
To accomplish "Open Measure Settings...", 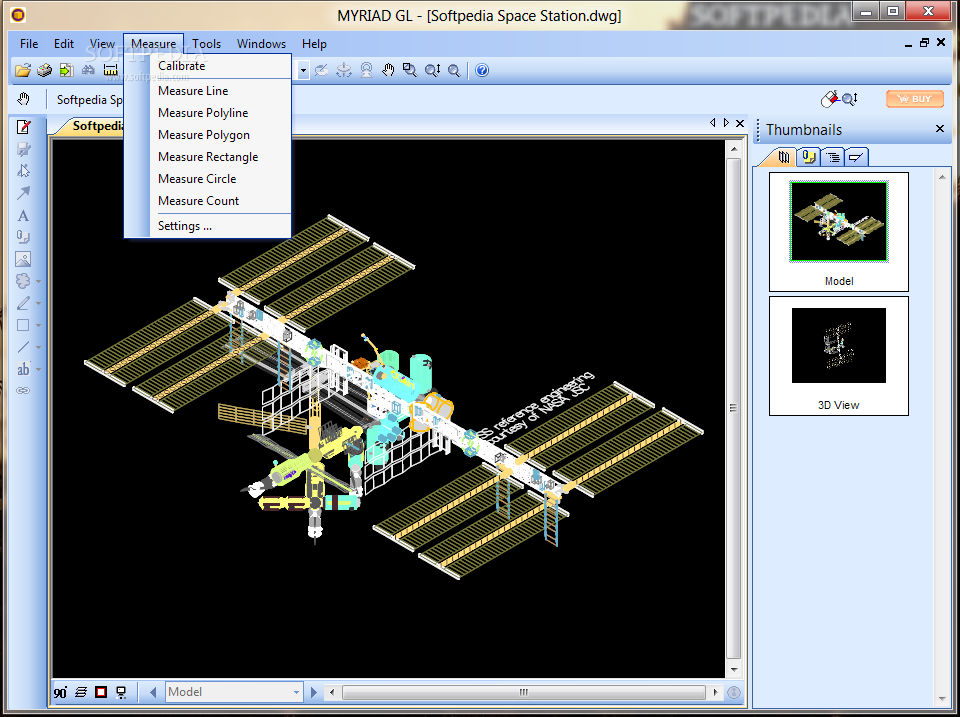I will click(208, 226).
